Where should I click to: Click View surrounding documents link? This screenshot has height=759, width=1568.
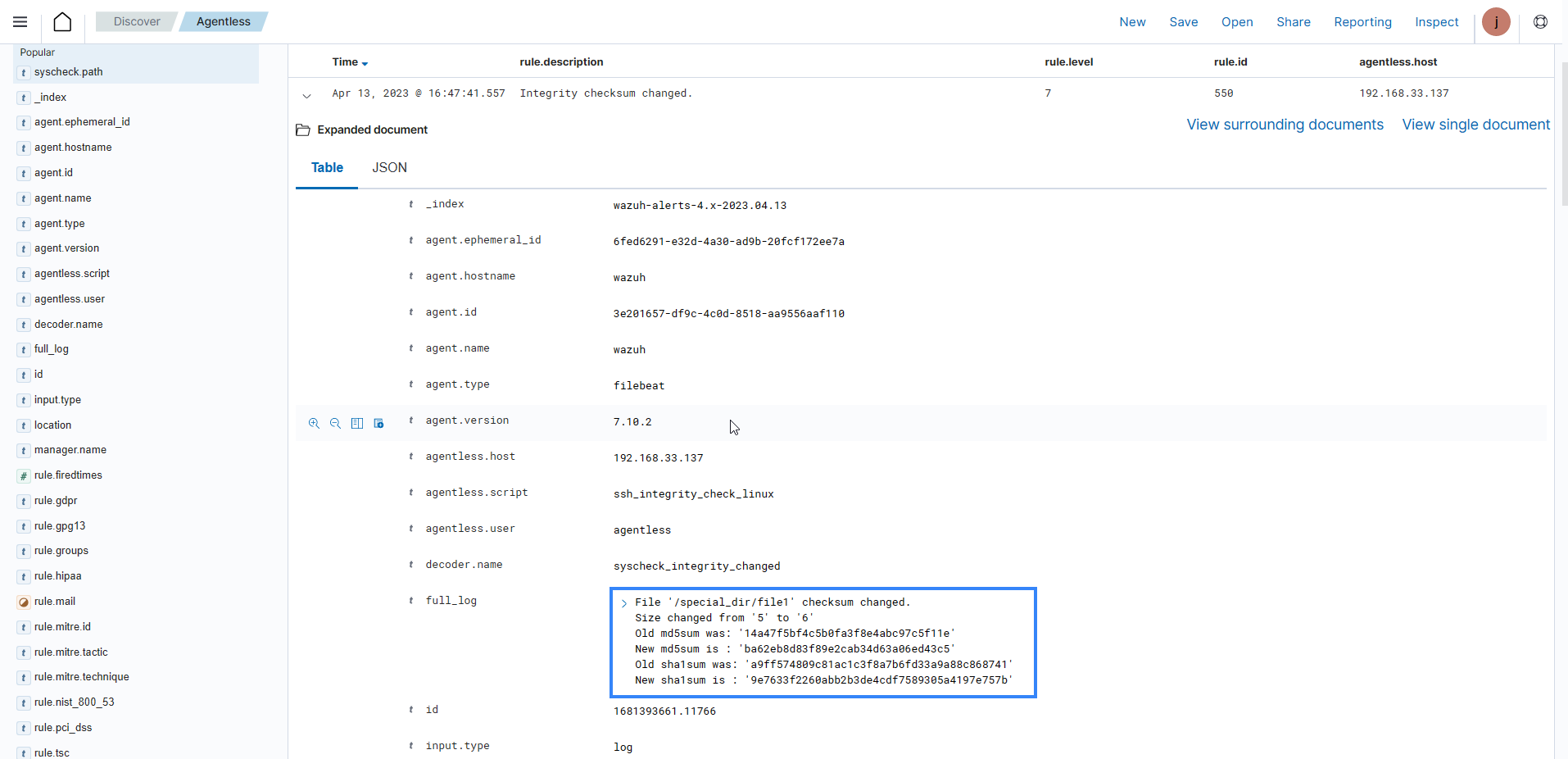[x=1285, y=125]
